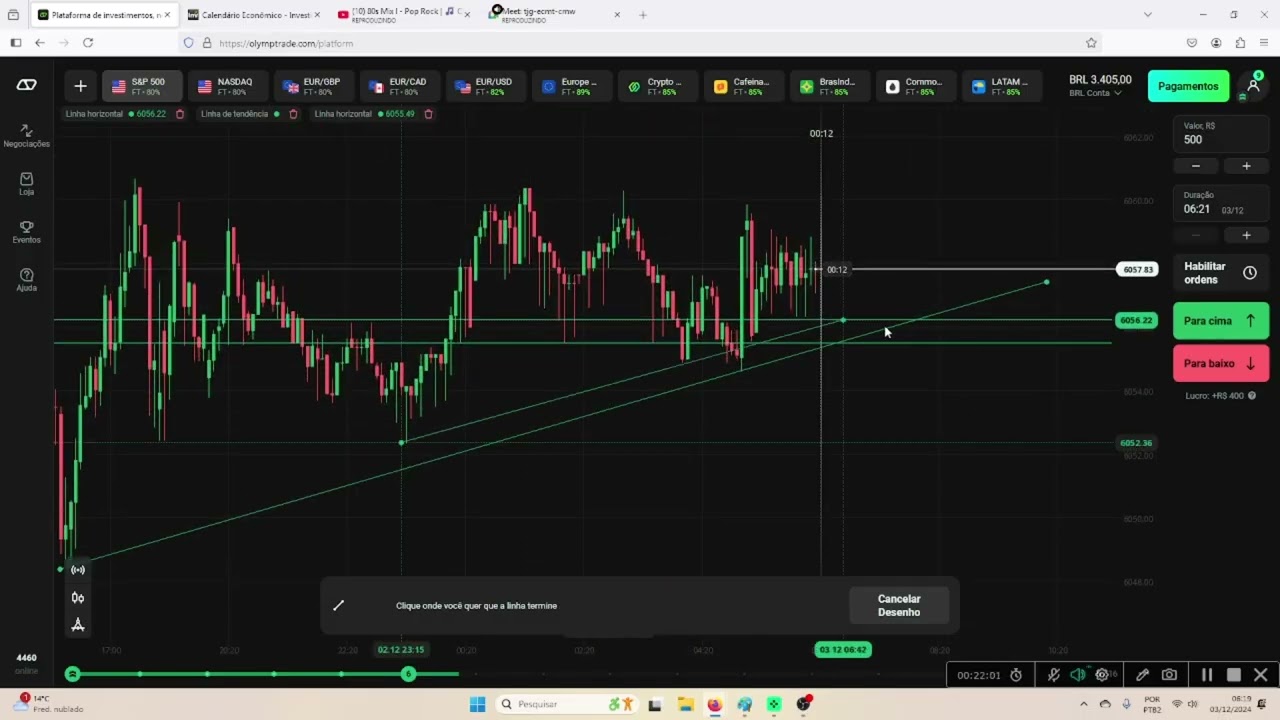Image resolution: width=1280 pixels, height=720 pixels.
Task: Open the recorder pen annotation tool
Action: coord(1142,675)
